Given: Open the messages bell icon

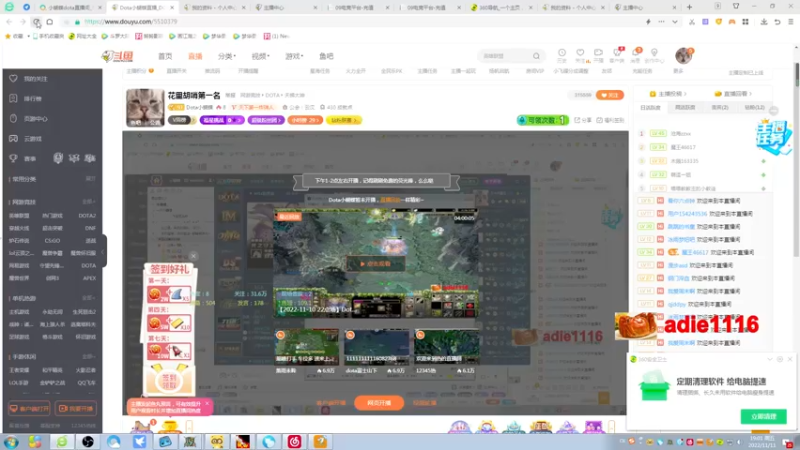Looking at the screenshot, I should [x=636, y=55].
